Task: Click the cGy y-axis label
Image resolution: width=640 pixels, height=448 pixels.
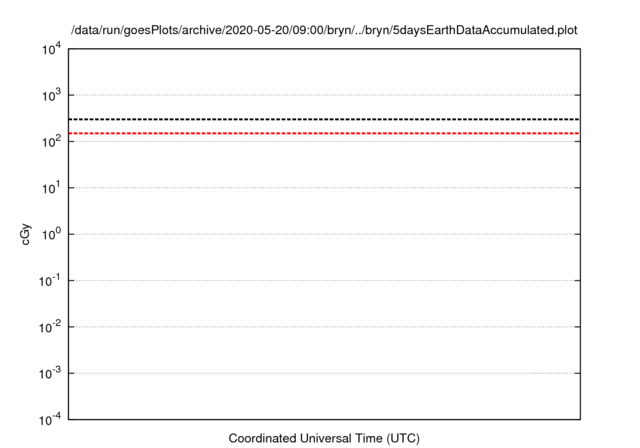Action: coord(25,234)
